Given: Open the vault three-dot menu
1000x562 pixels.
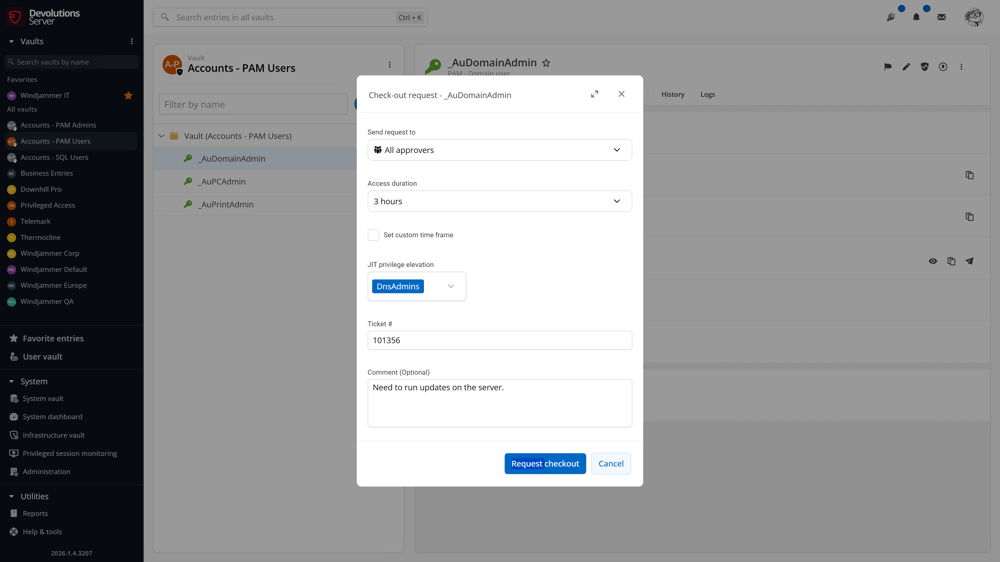Looking at the screenshot, I should [x=390, y=65].
